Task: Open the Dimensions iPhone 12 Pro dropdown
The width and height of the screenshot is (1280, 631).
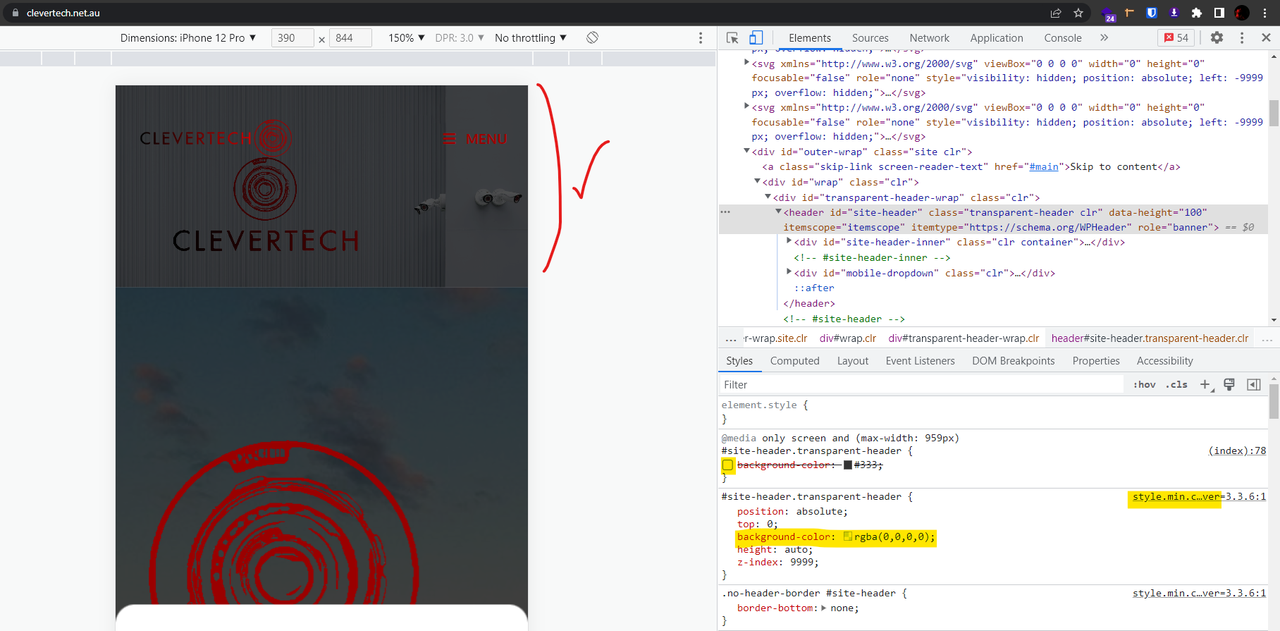Action: point(189,38)
